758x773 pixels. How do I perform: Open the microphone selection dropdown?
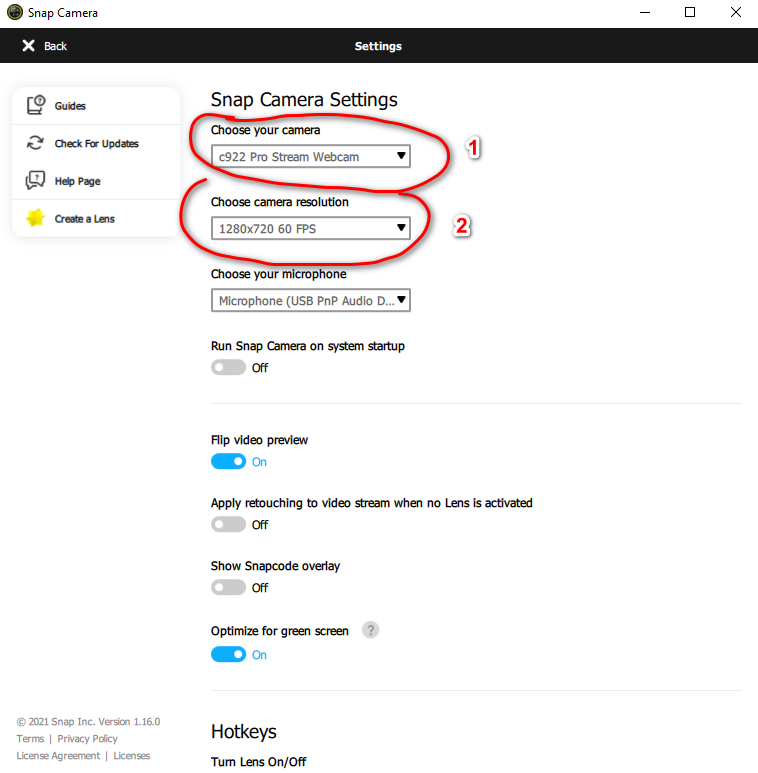coord(310,300)
